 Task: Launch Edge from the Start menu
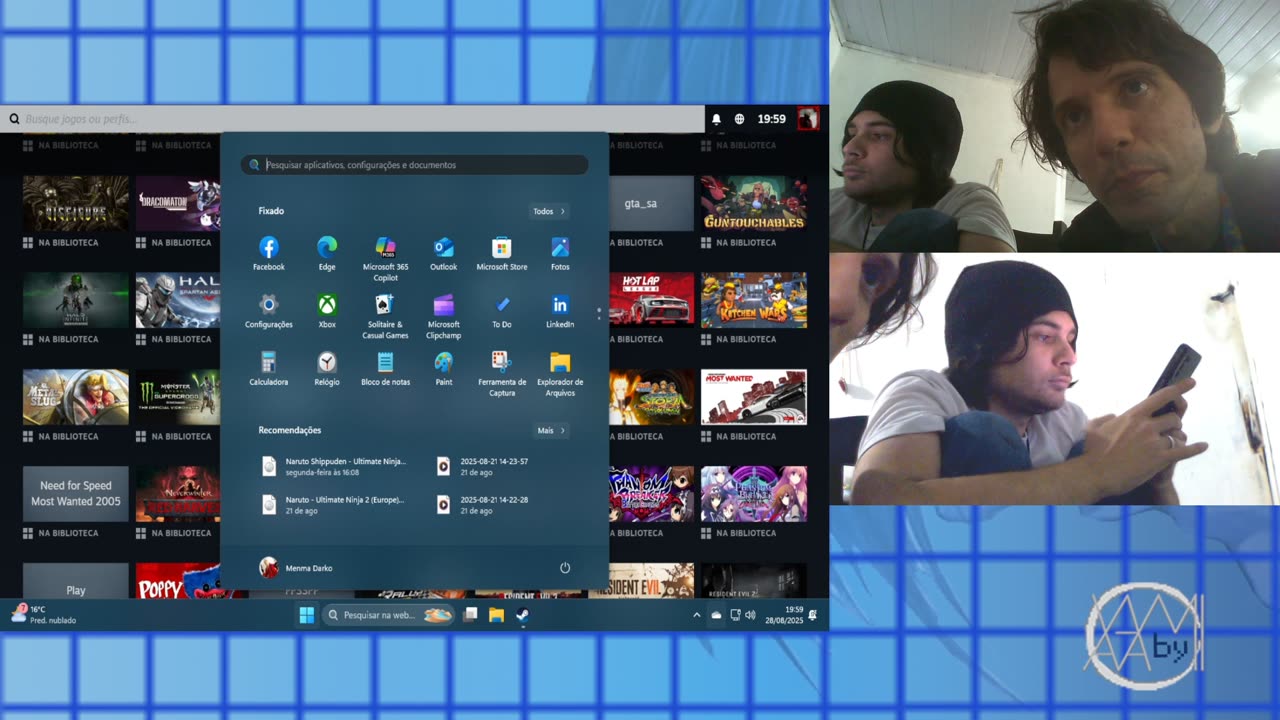coord(327,254)
